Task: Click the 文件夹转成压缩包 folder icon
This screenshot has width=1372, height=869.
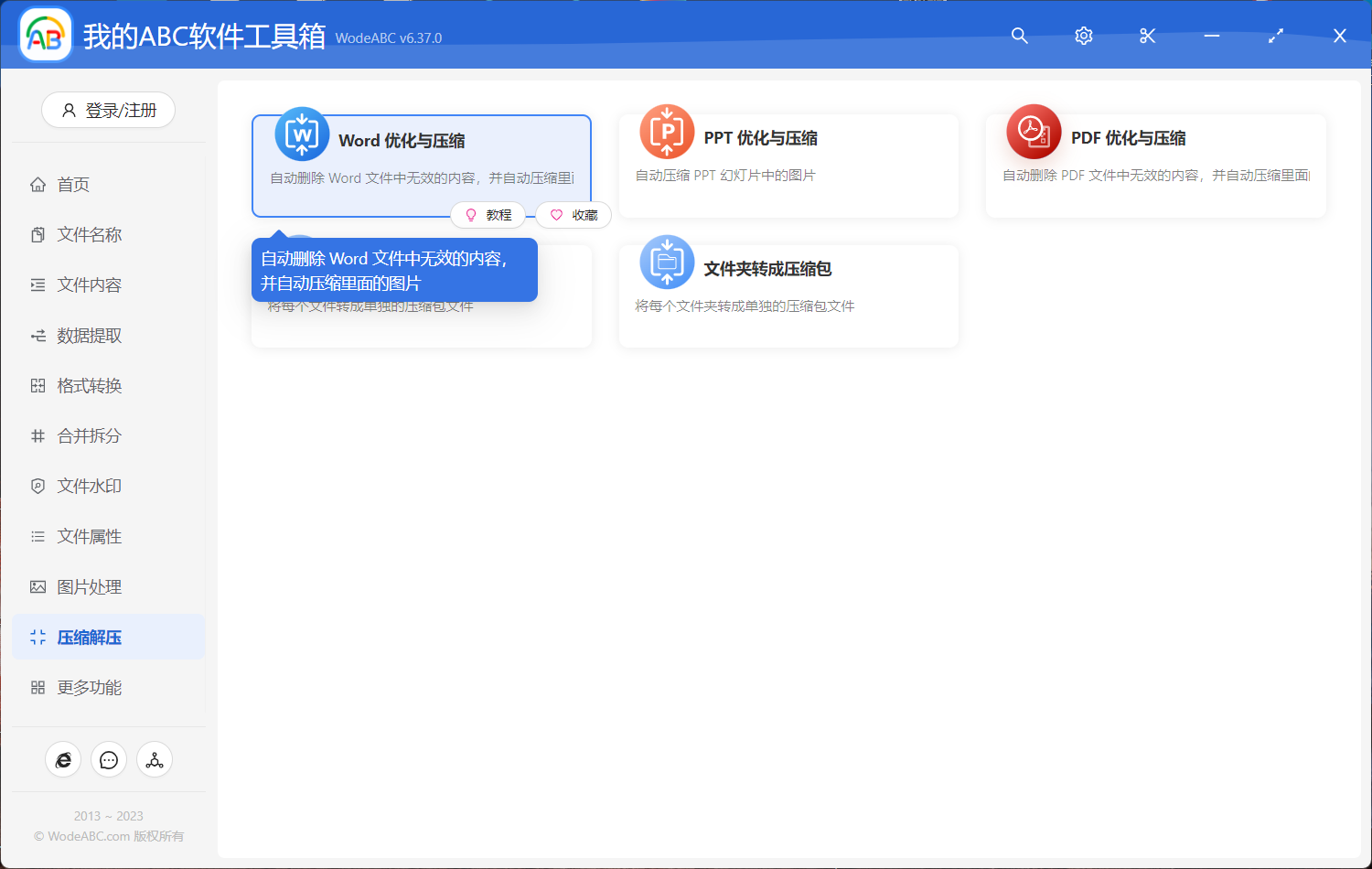Action: (668, 263)
